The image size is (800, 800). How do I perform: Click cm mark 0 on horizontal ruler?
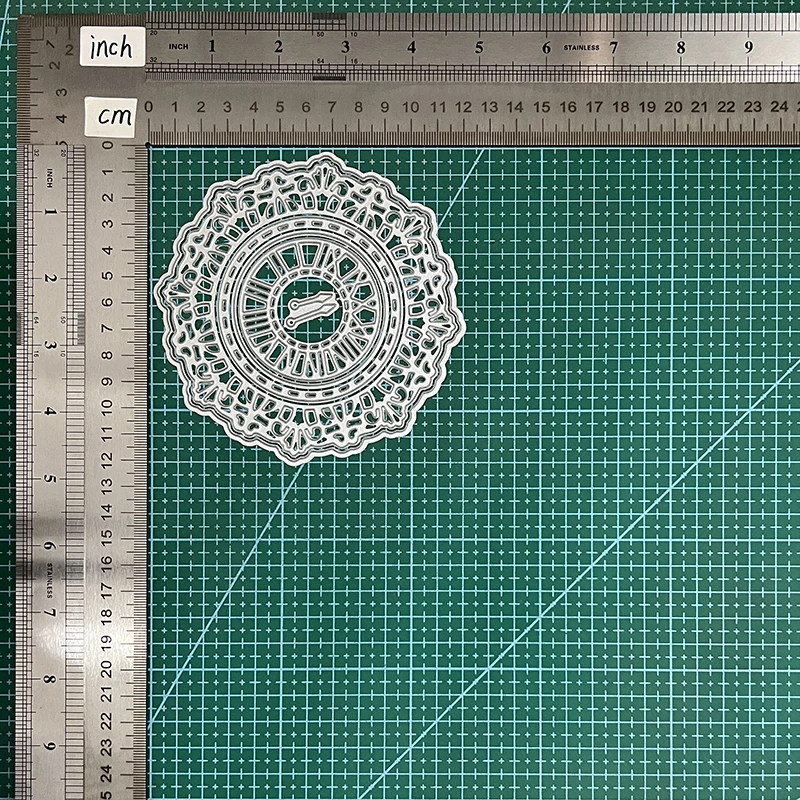point(148,107)
